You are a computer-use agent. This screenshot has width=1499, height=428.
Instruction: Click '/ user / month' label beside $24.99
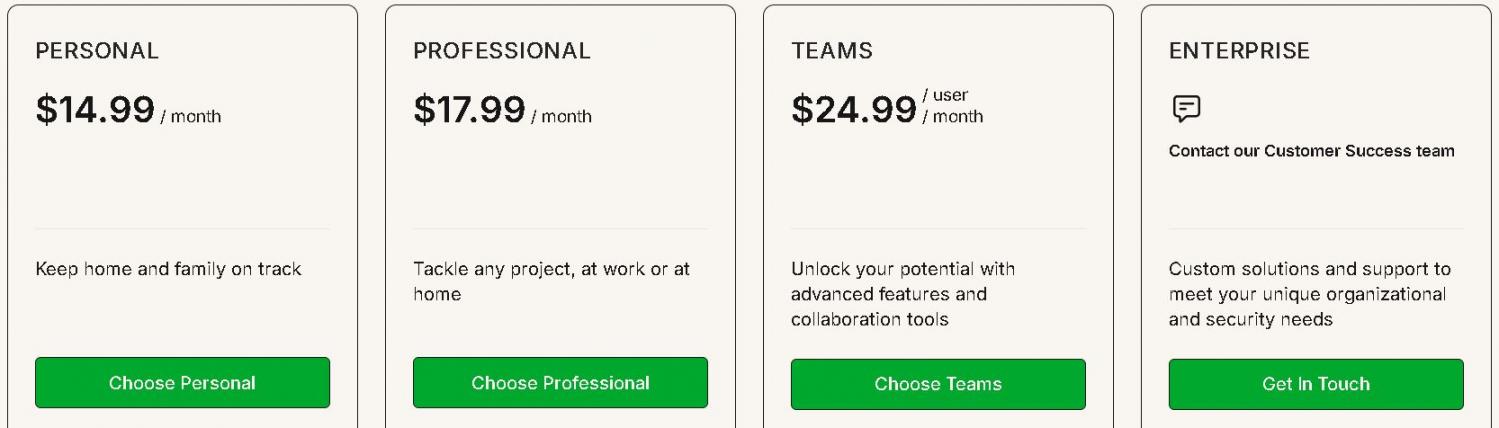pos(953,106)
